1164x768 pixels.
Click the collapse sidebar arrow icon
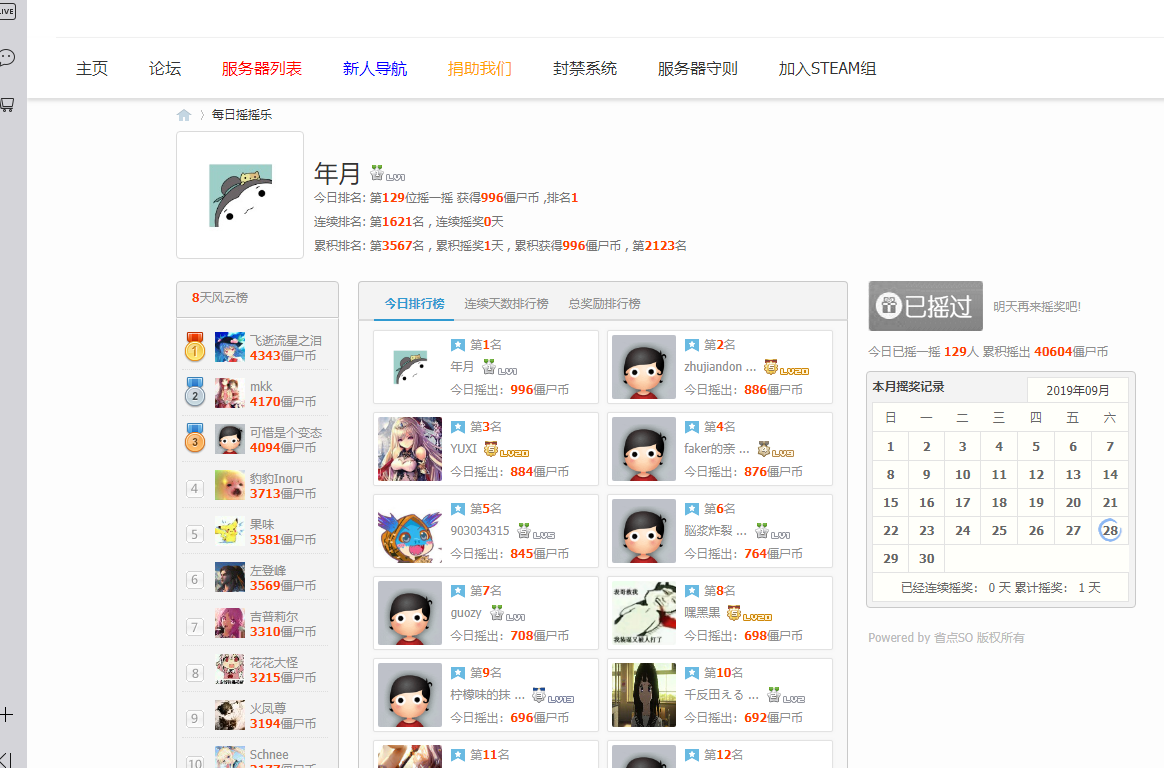(x=6, y=759)
